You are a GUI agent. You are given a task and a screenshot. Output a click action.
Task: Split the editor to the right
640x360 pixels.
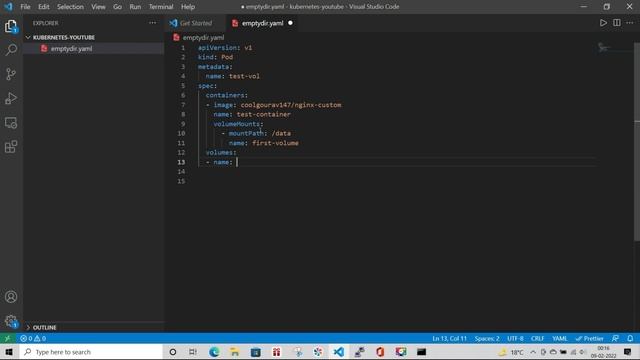pyautogui.click(x=617, y=23)
